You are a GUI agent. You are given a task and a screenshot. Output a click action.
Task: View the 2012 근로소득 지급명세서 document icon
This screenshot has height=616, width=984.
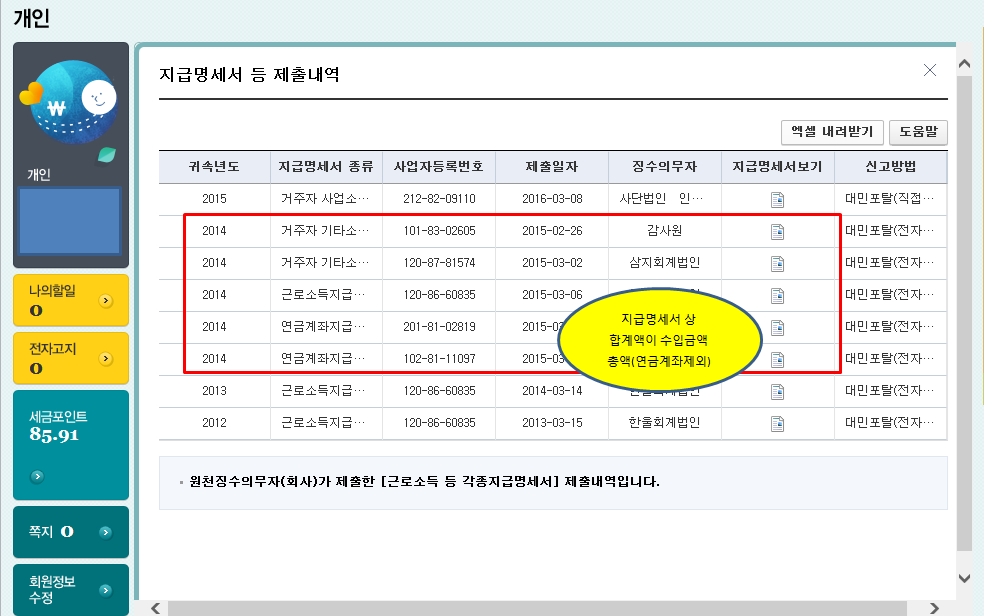777,423
